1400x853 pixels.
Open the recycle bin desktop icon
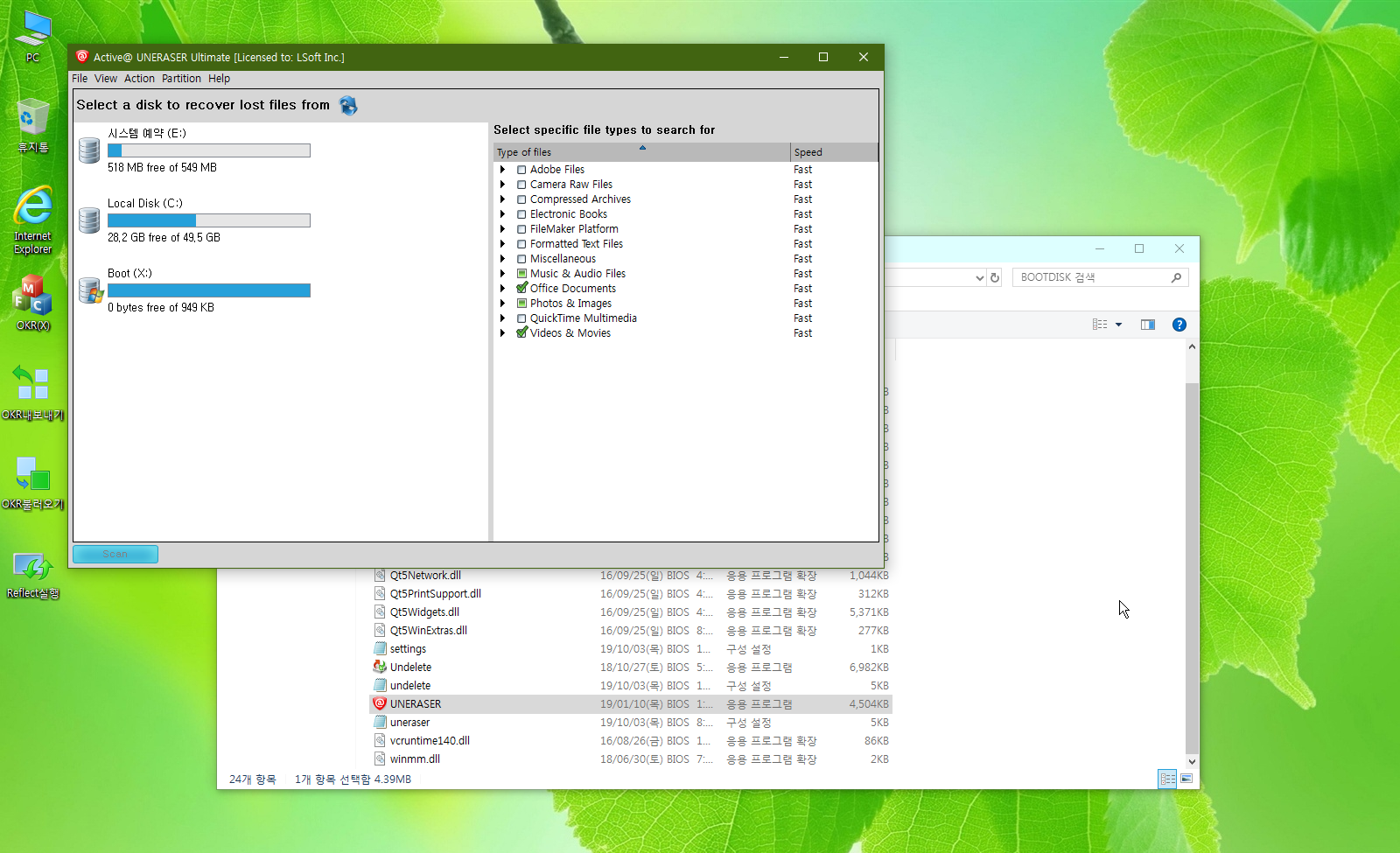[32, 117]
